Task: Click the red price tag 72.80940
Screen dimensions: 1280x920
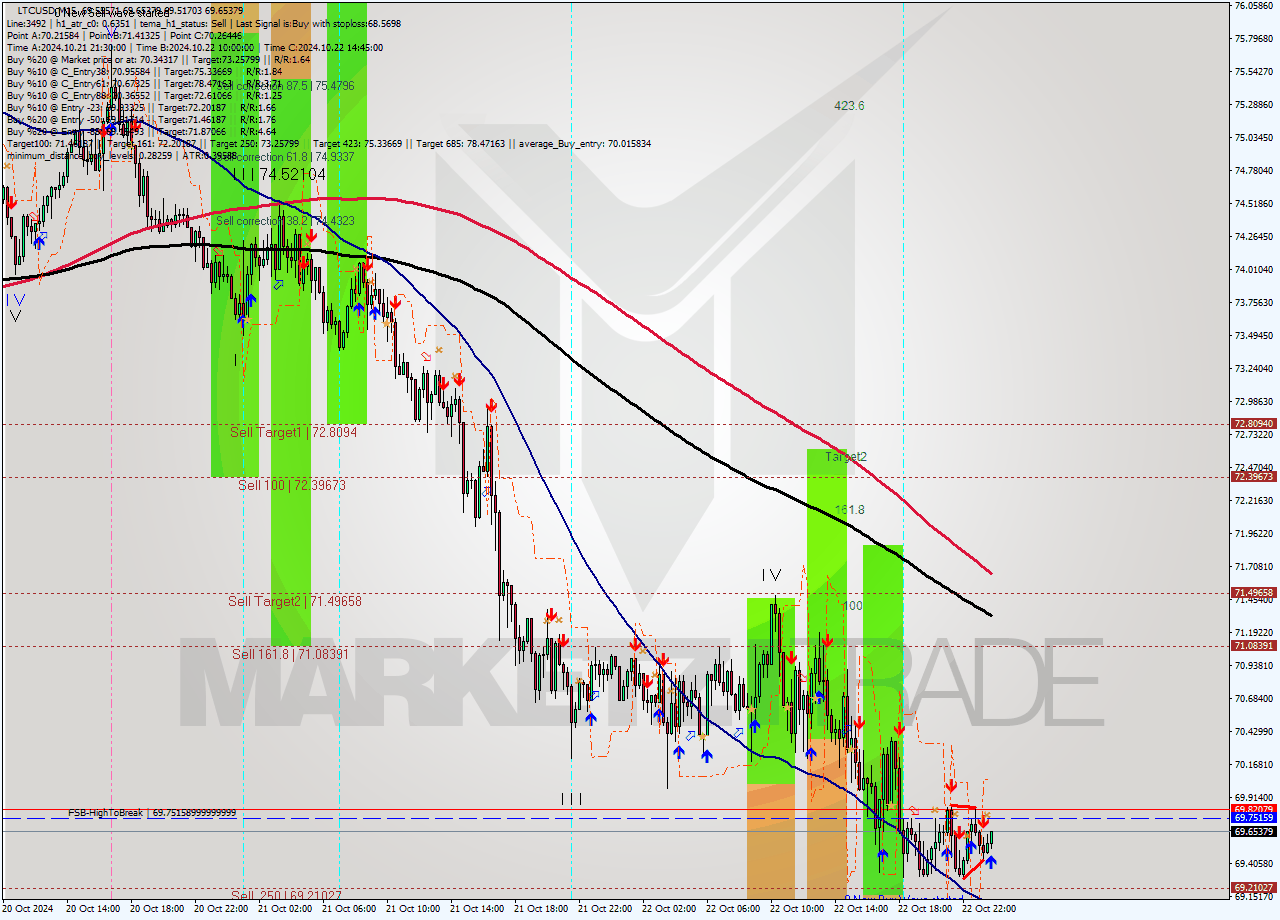Action: click(x=1253, y=424)
